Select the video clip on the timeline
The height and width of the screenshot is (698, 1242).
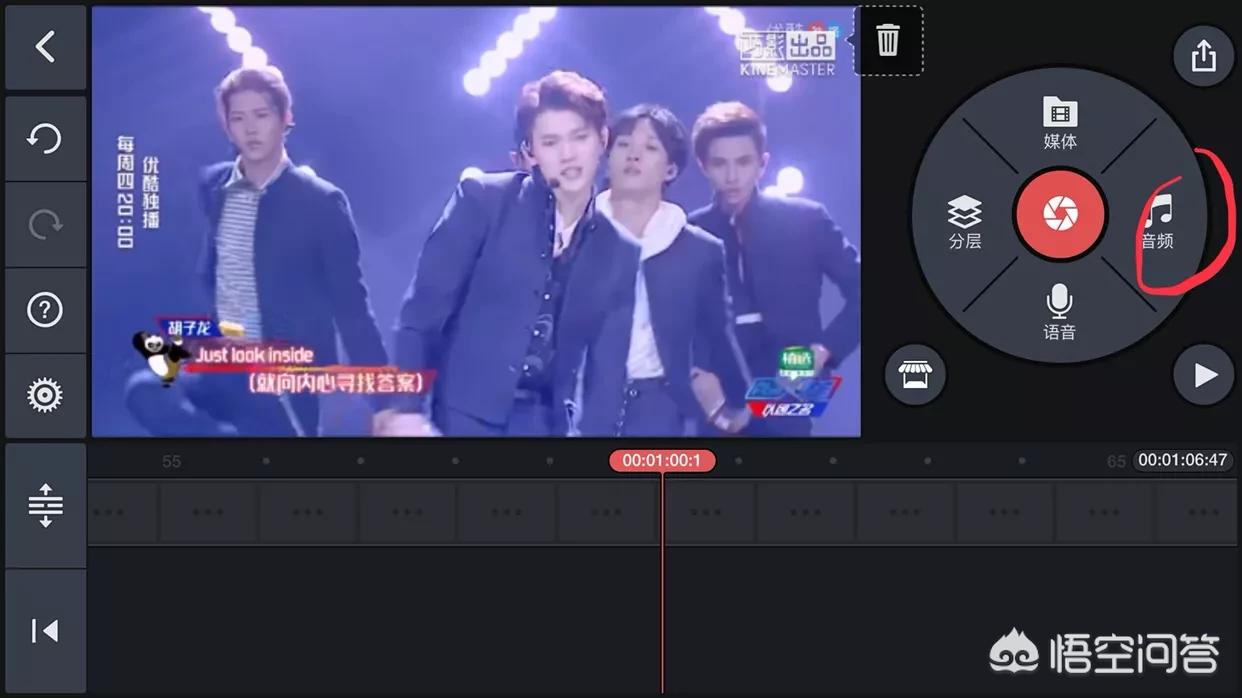662,512
